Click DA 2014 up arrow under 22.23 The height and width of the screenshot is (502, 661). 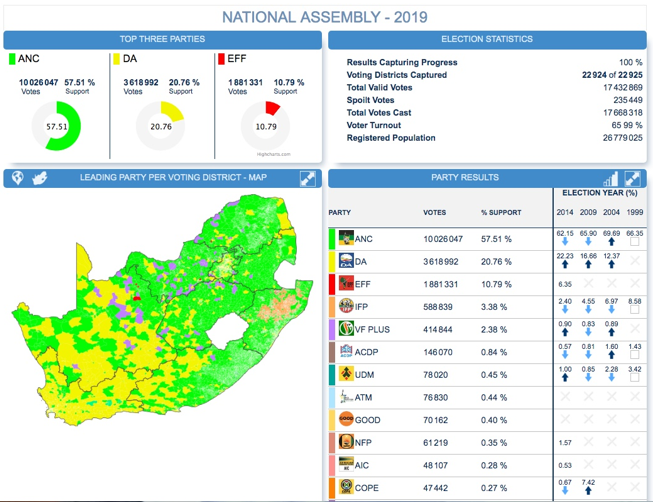pyautogui.click(x=565, y=264)
